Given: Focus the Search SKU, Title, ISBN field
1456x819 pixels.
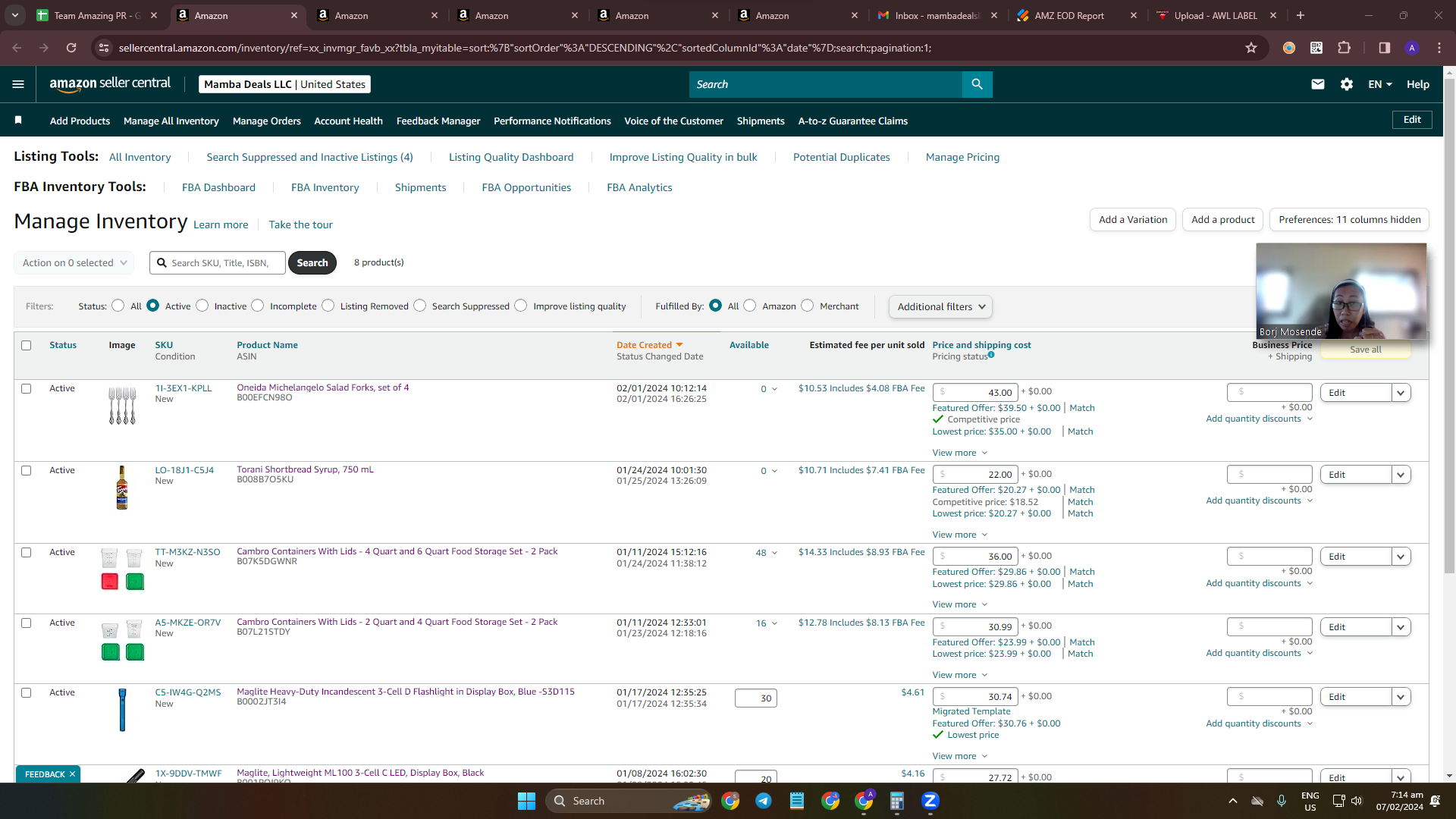Looking at the screenshot, I should coord(218,263).
